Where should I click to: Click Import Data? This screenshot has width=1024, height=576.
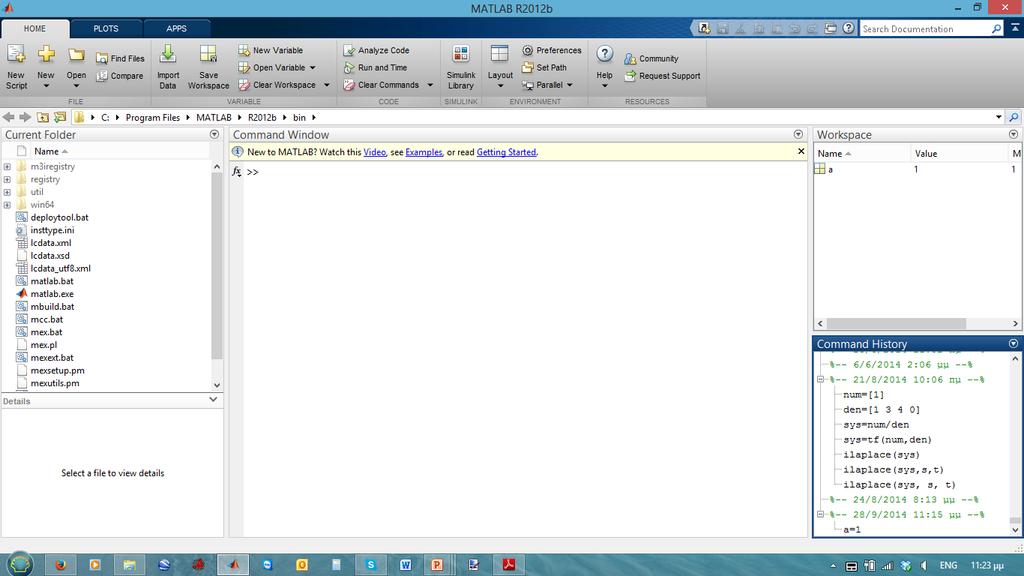[x=168, y=67]
